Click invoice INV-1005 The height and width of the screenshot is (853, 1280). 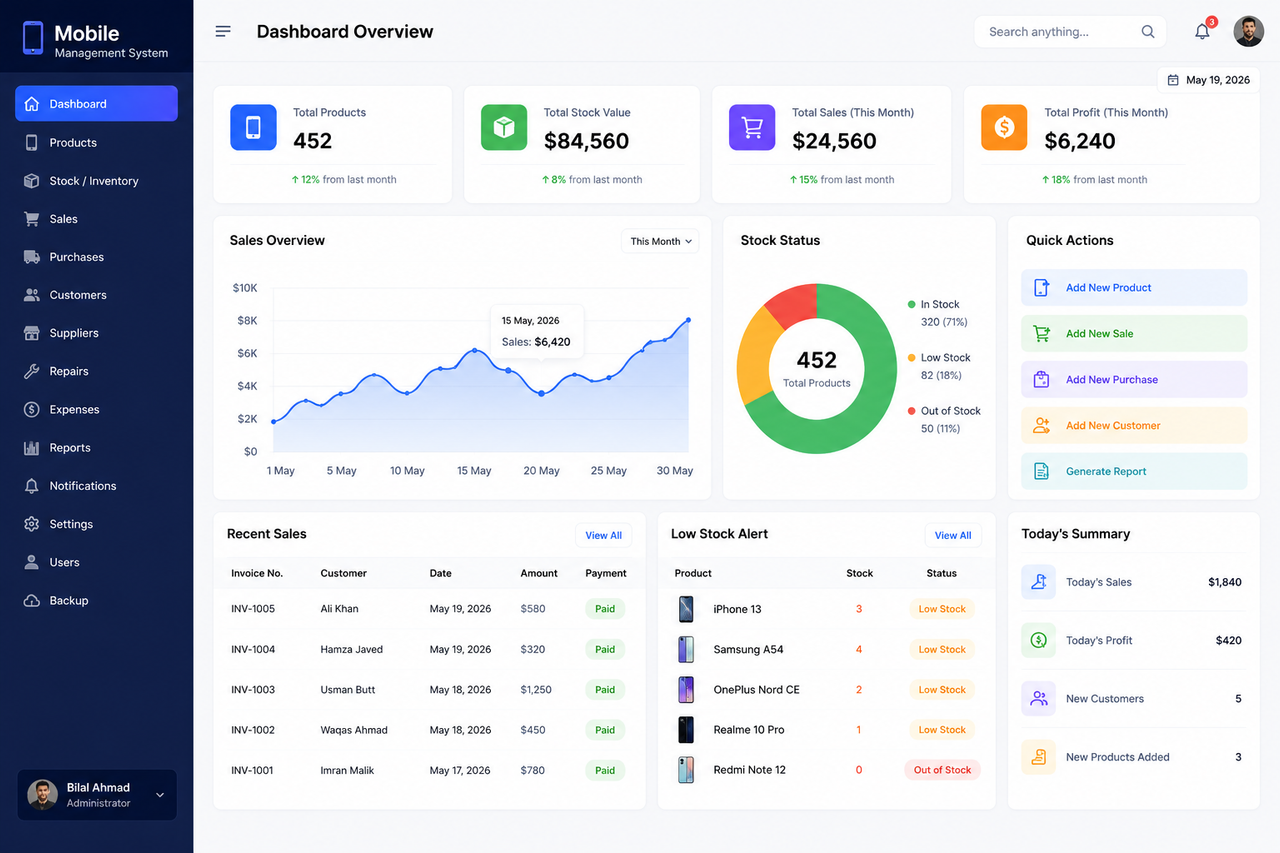(253, 609)
